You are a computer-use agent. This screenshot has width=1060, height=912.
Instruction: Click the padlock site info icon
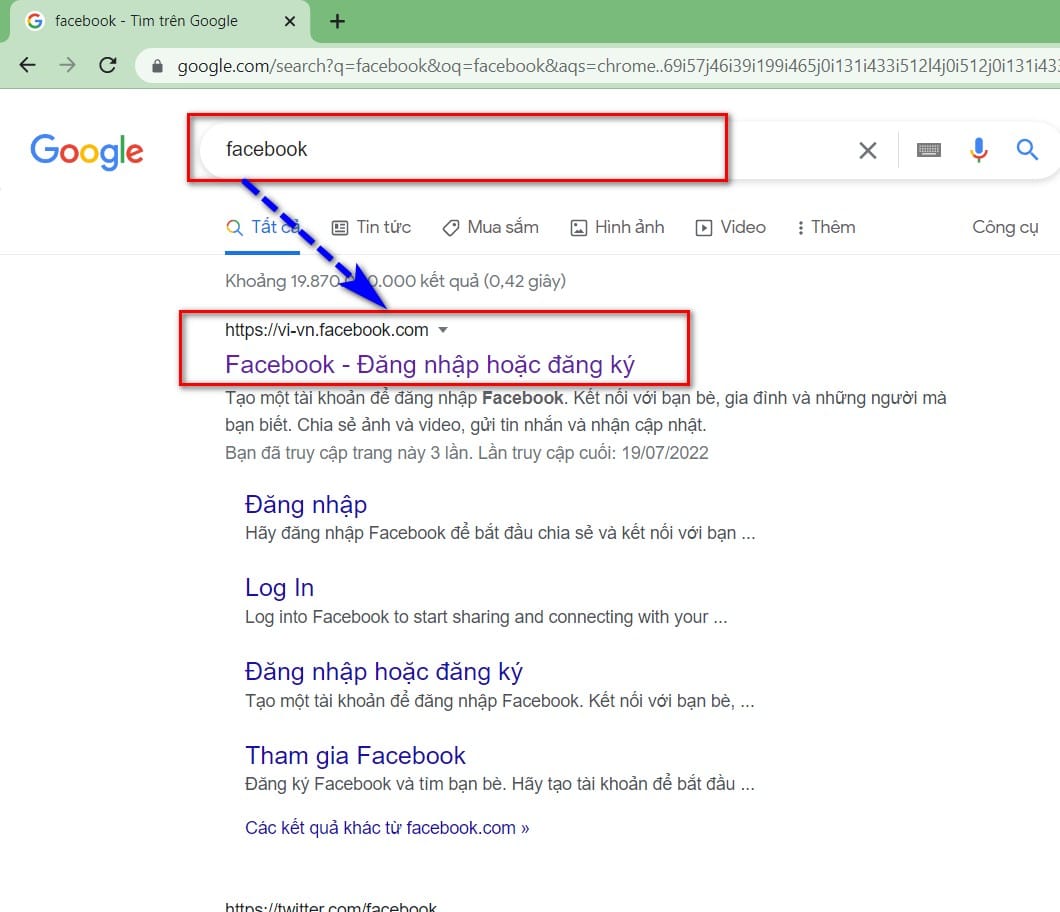pos(158,66)
